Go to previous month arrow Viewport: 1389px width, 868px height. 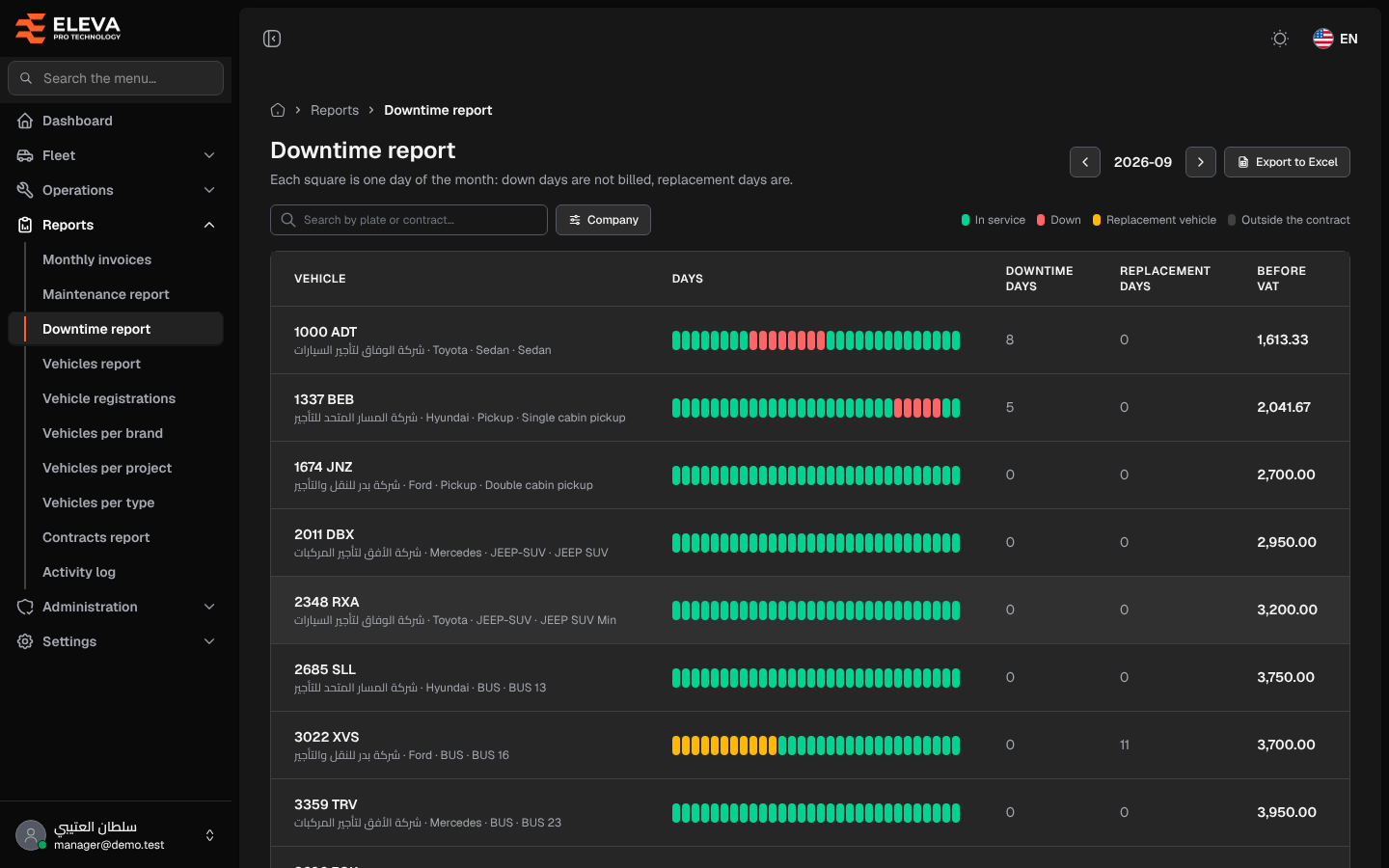1085,162
